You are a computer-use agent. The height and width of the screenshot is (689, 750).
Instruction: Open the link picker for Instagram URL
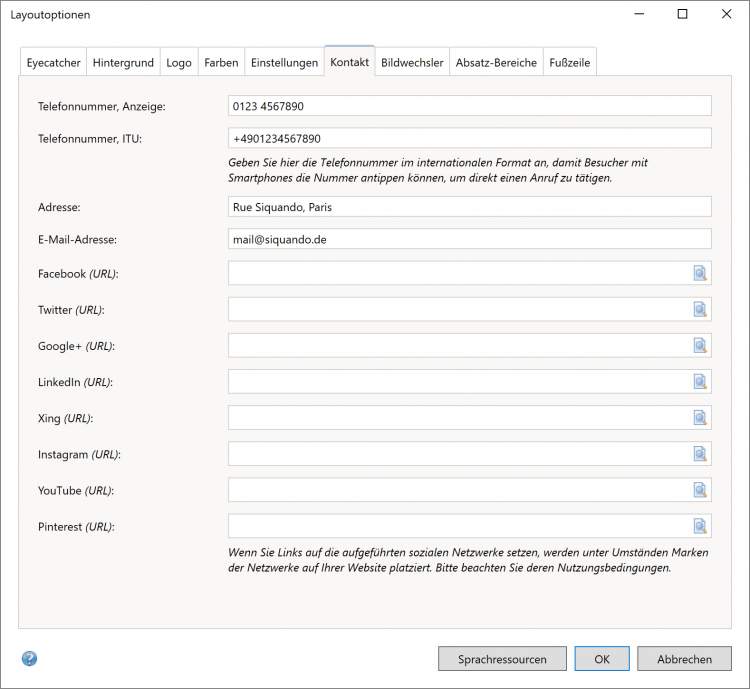[x=700, y=454]
